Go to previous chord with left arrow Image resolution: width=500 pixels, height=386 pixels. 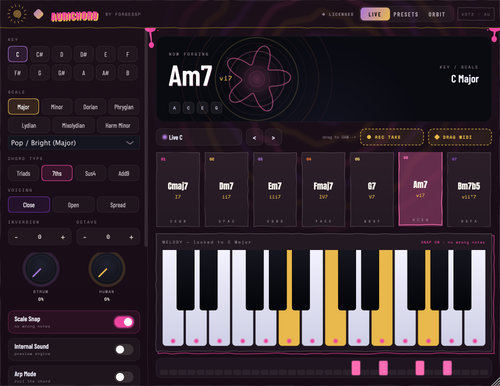click(254, 137)
